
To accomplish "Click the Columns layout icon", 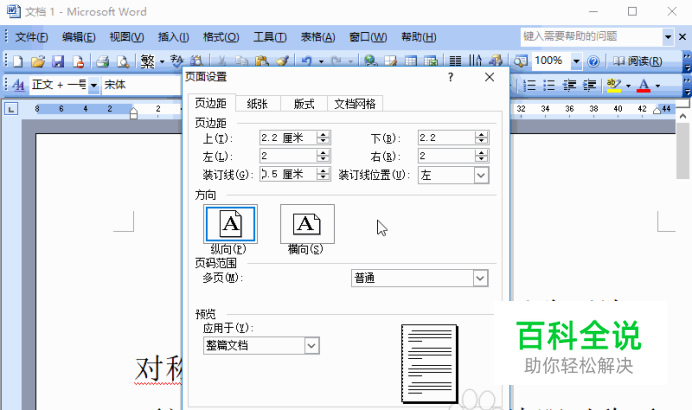I will (455, 61).
